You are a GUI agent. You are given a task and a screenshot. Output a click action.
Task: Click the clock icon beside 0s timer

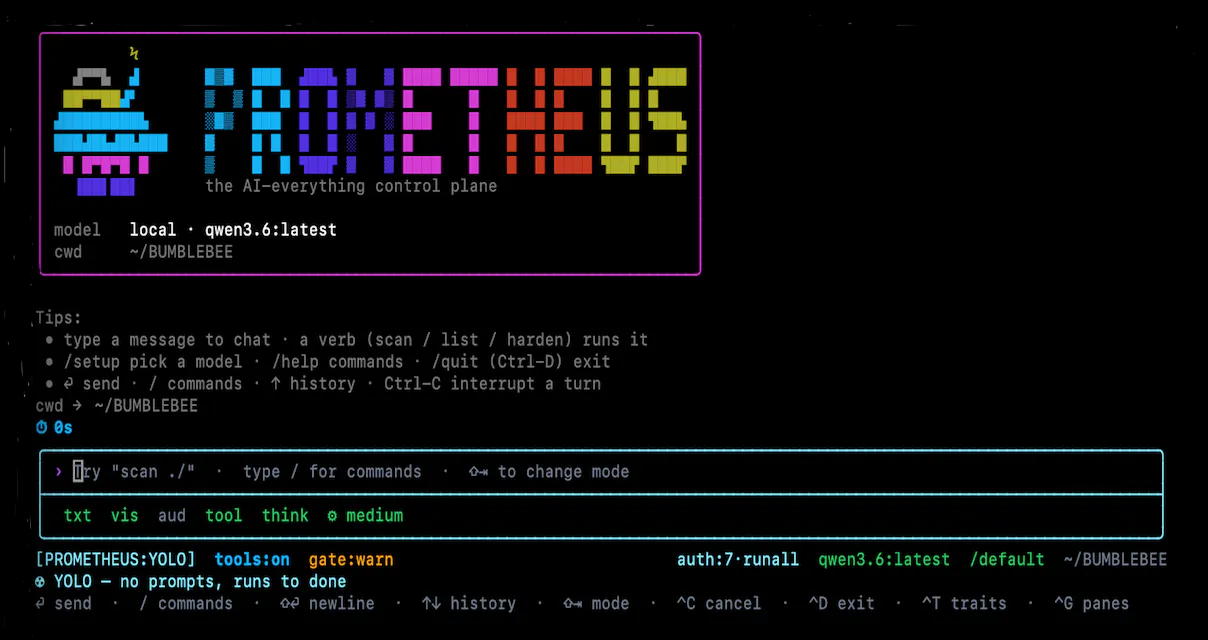(41, 428)
